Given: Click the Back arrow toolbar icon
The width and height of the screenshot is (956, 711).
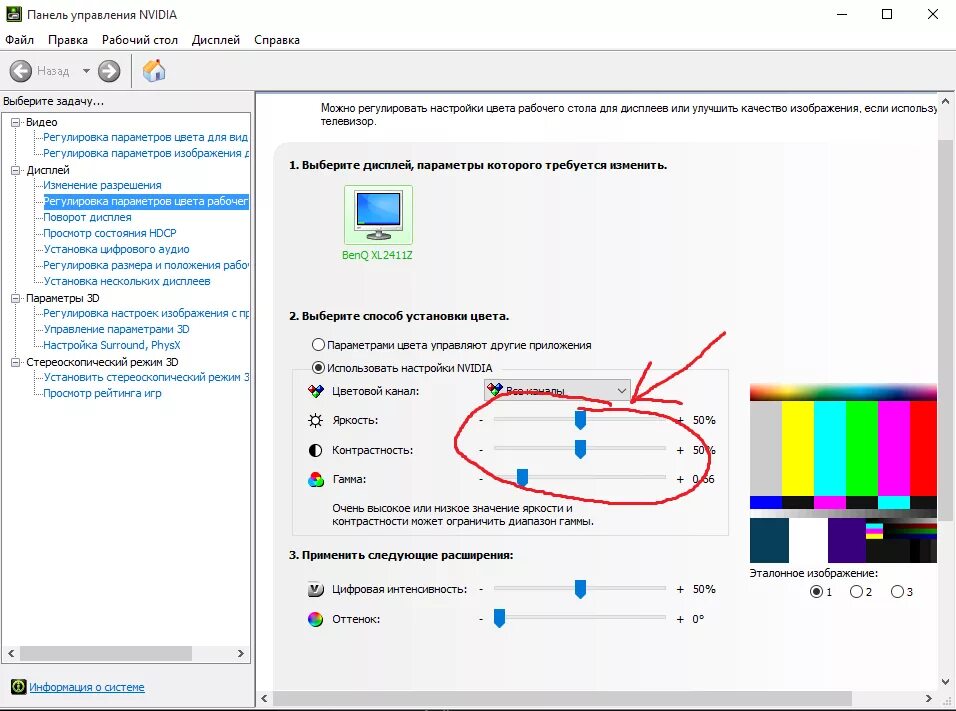Looking at the screenshot, I should pyautogui.click(x=21, y=71).
